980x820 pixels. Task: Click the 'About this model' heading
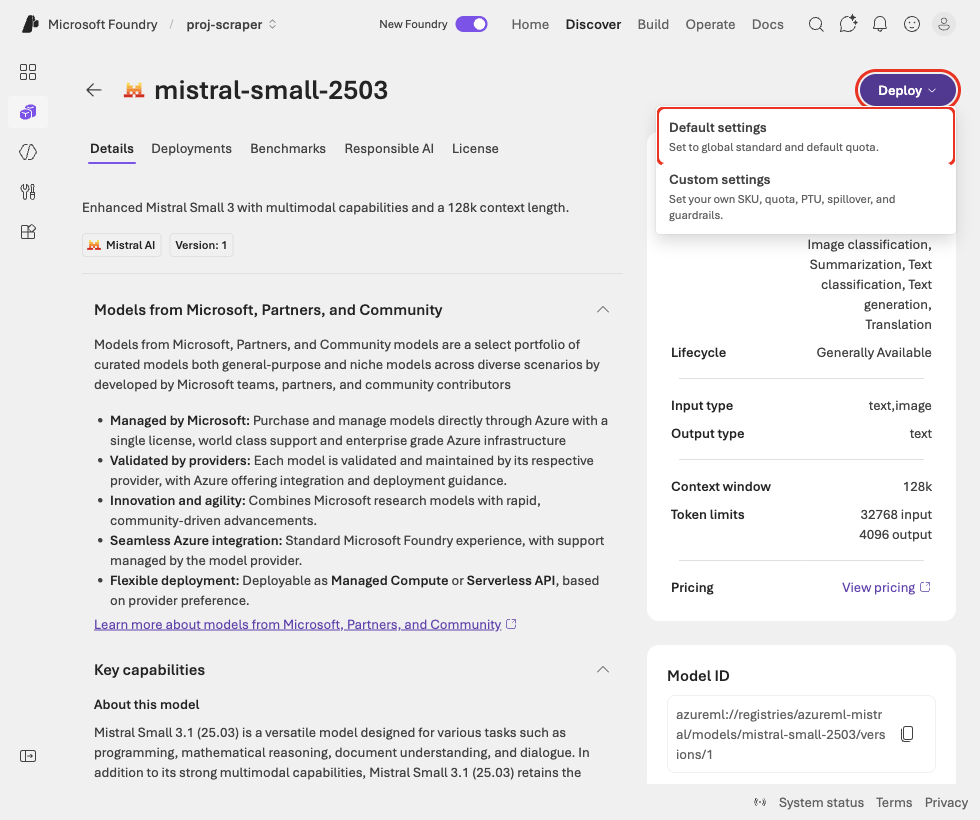click(x=147, y=704)
